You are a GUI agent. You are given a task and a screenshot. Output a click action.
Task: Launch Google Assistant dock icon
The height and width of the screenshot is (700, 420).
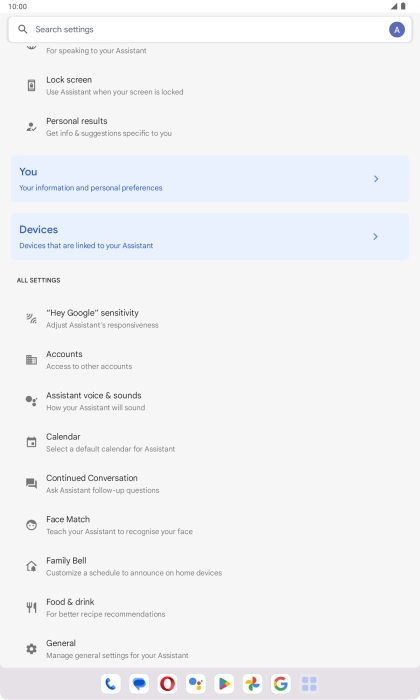point(195,683)
